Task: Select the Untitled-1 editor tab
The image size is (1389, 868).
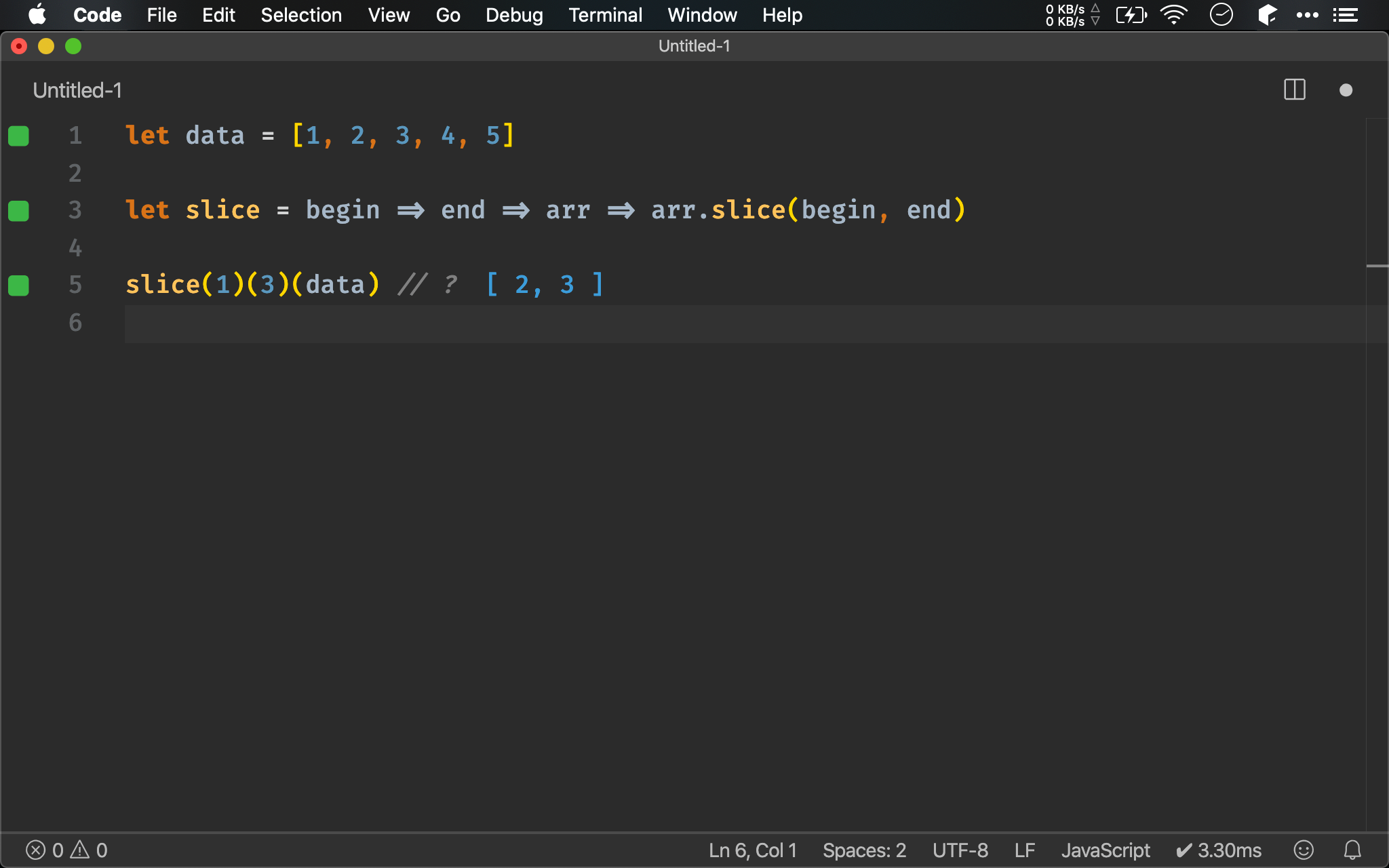Action: pos(77,90)
